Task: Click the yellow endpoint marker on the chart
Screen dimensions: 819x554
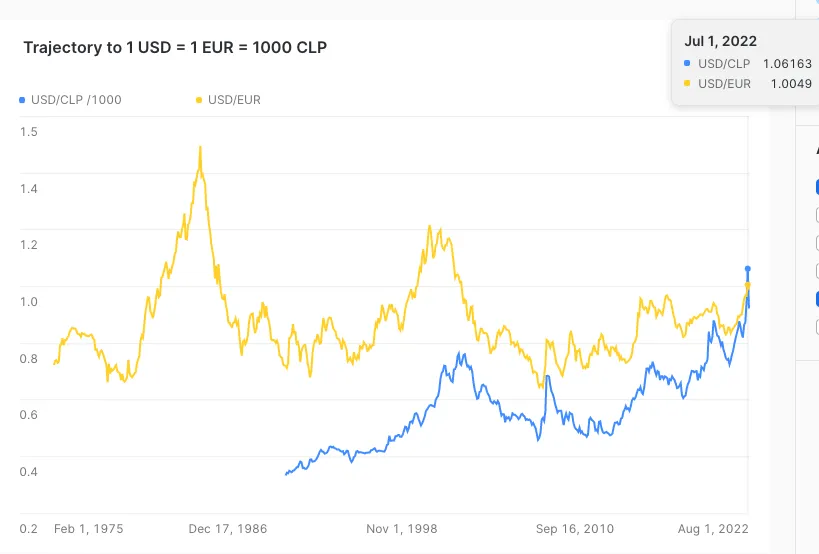Action: (748, 286)
